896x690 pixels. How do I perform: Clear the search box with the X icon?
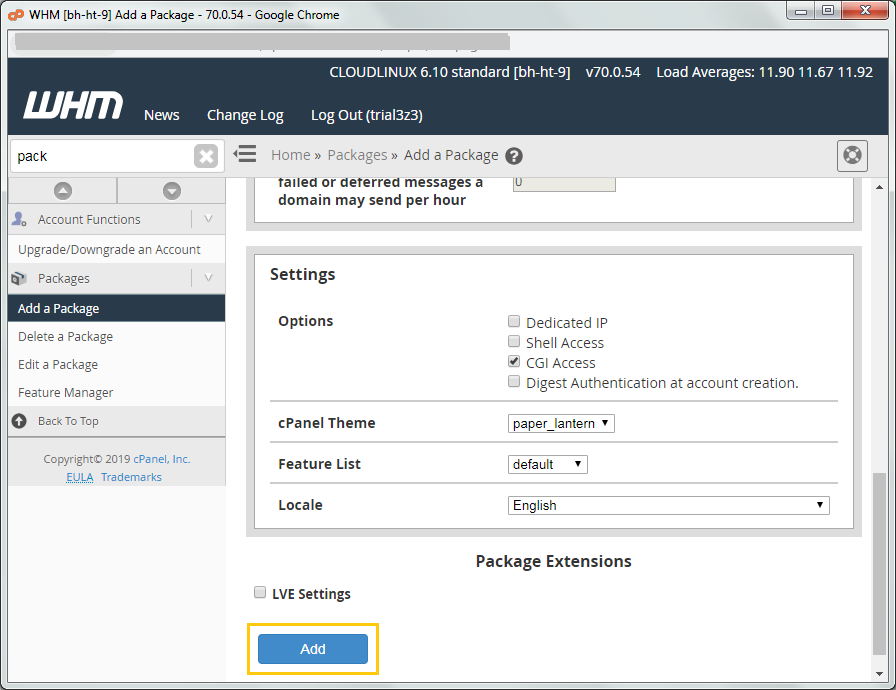point(206,156)
